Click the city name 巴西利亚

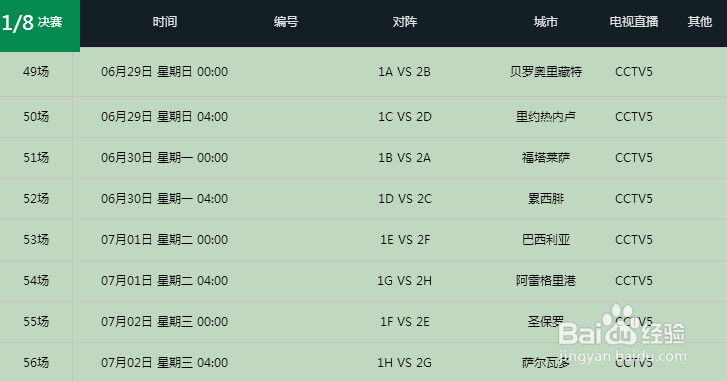546,240
